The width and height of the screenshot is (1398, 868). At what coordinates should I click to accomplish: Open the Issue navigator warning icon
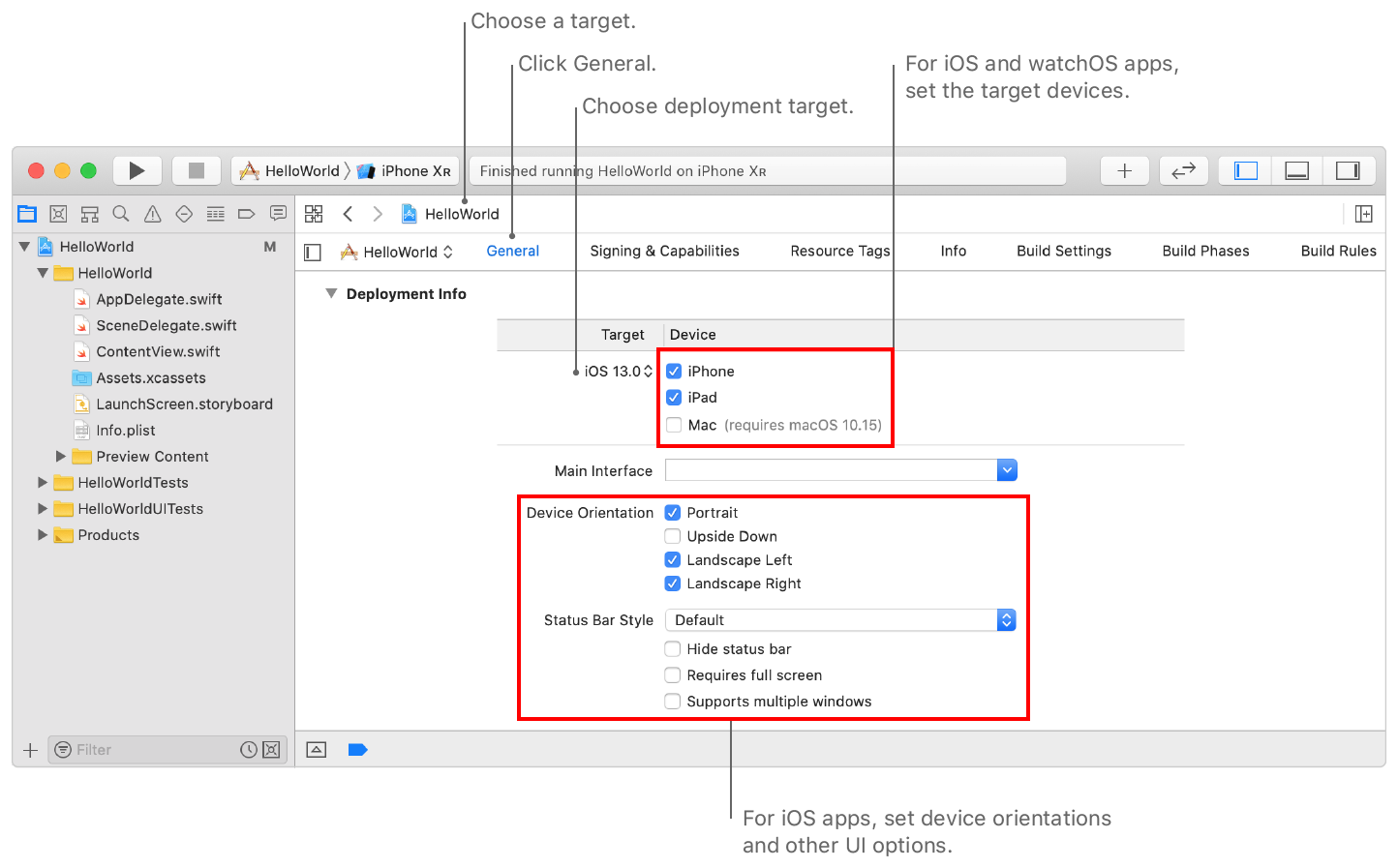tap(153, 214)
